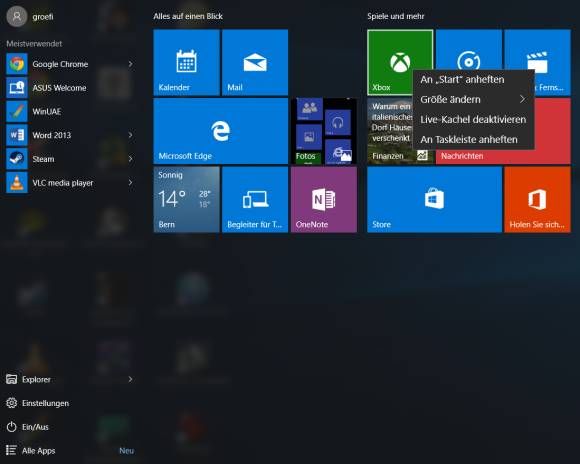The image size is (580, 464).
Task: Open the orange Office 'Holen Sie sich' tile
Action: click(x=537, y=199)
